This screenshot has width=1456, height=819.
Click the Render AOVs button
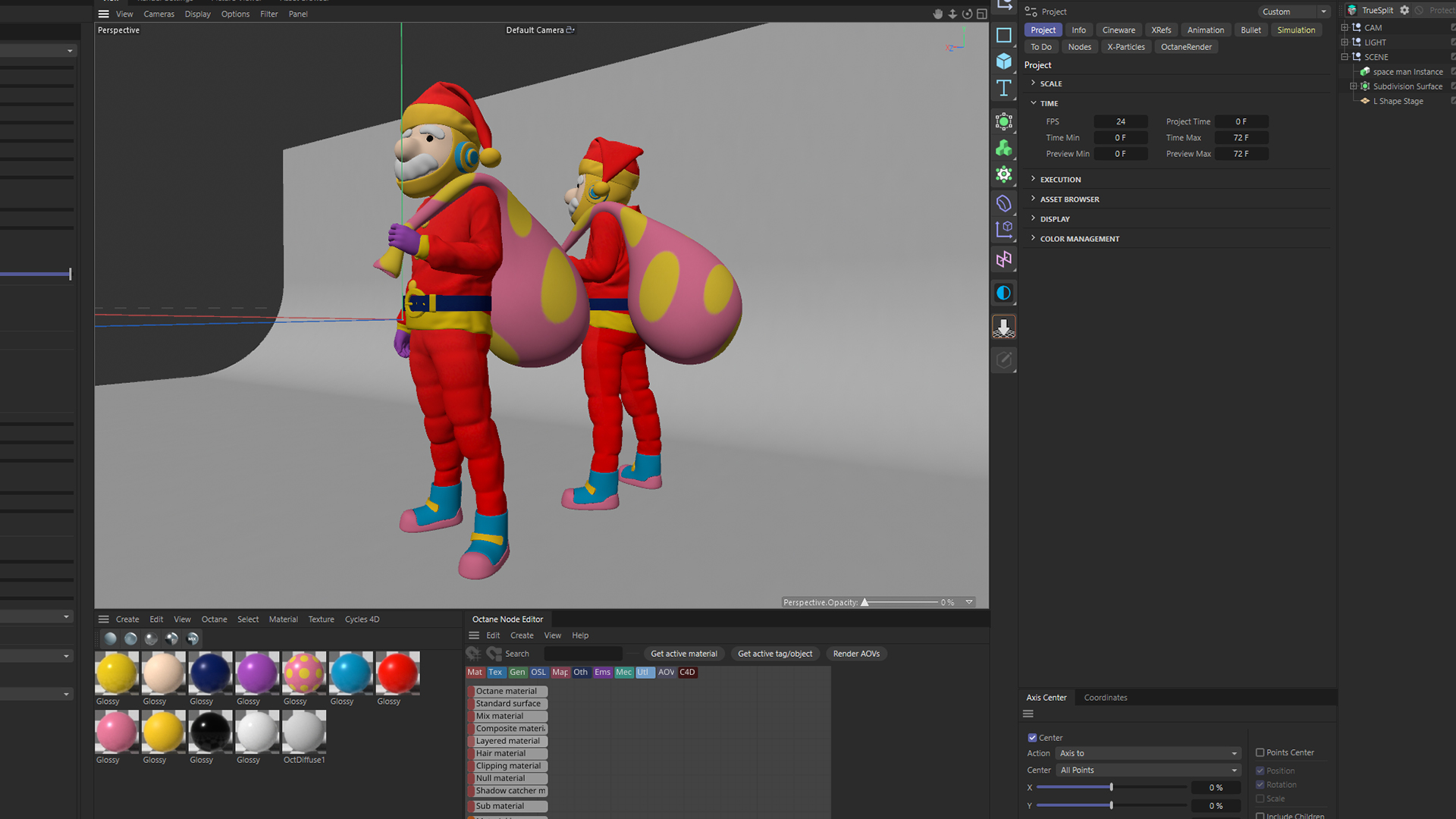coord(856,654)
